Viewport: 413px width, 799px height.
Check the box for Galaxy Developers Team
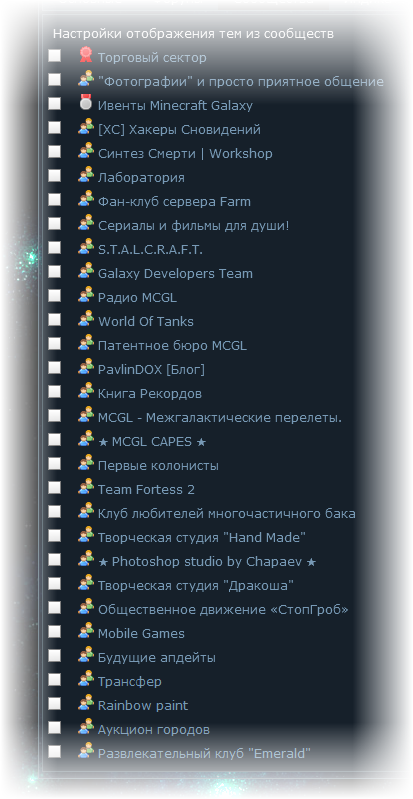(x=55, y=272)
